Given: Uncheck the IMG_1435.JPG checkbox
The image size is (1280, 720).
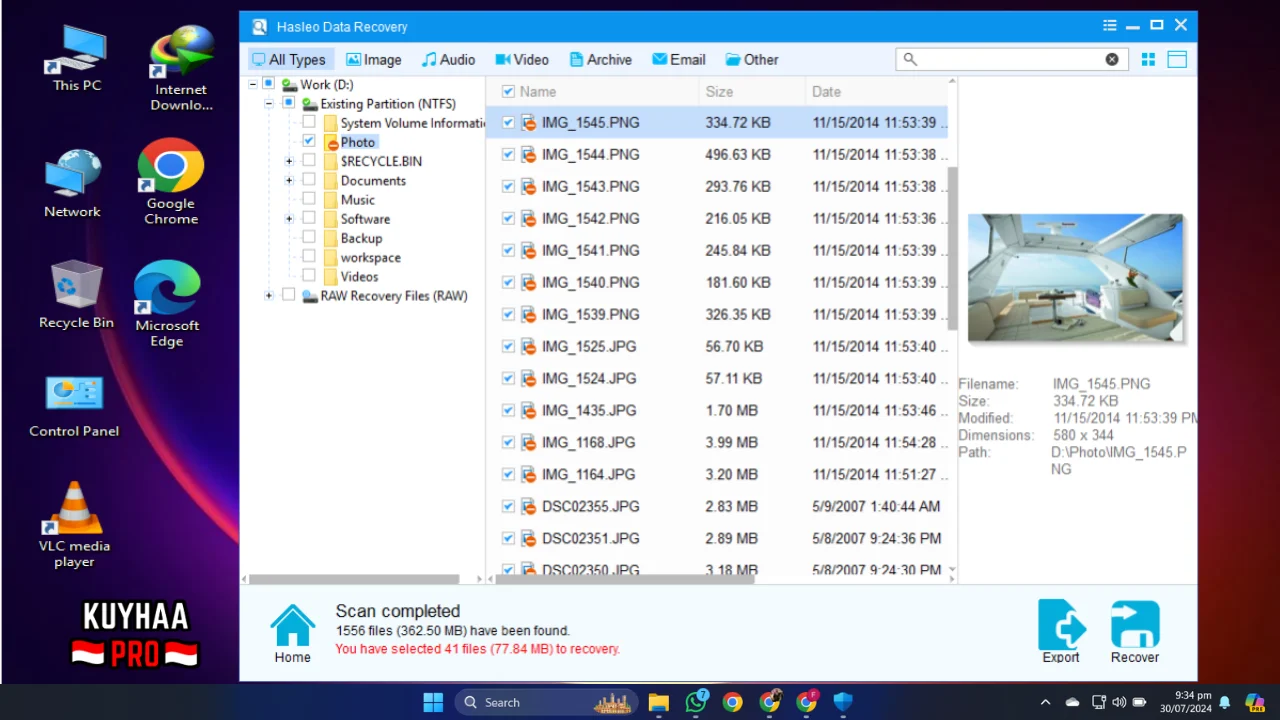Looking at the screenshot, I should pyautogui.click(x=508, y=410).
